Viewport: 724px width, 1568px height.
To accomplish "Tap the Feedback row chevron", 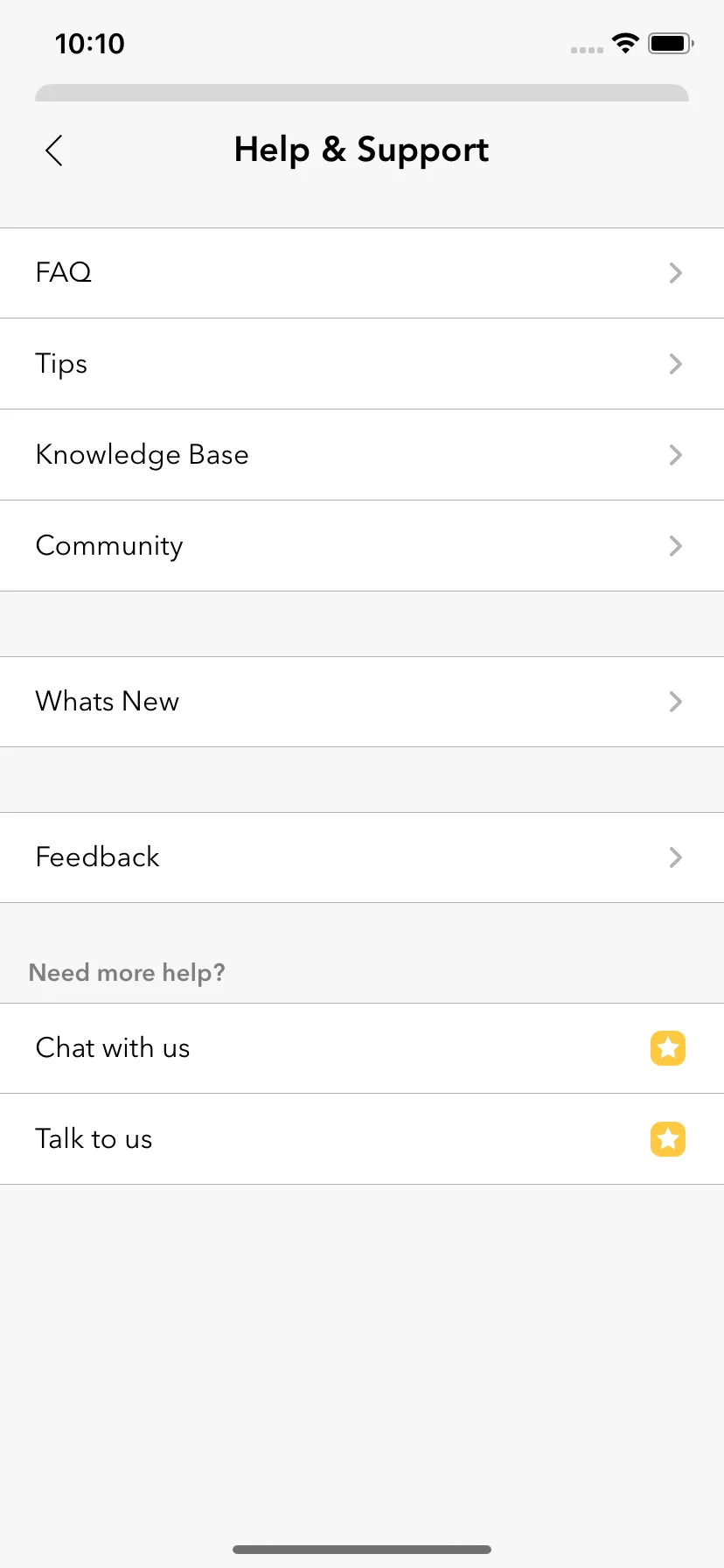I will point(675,857).
